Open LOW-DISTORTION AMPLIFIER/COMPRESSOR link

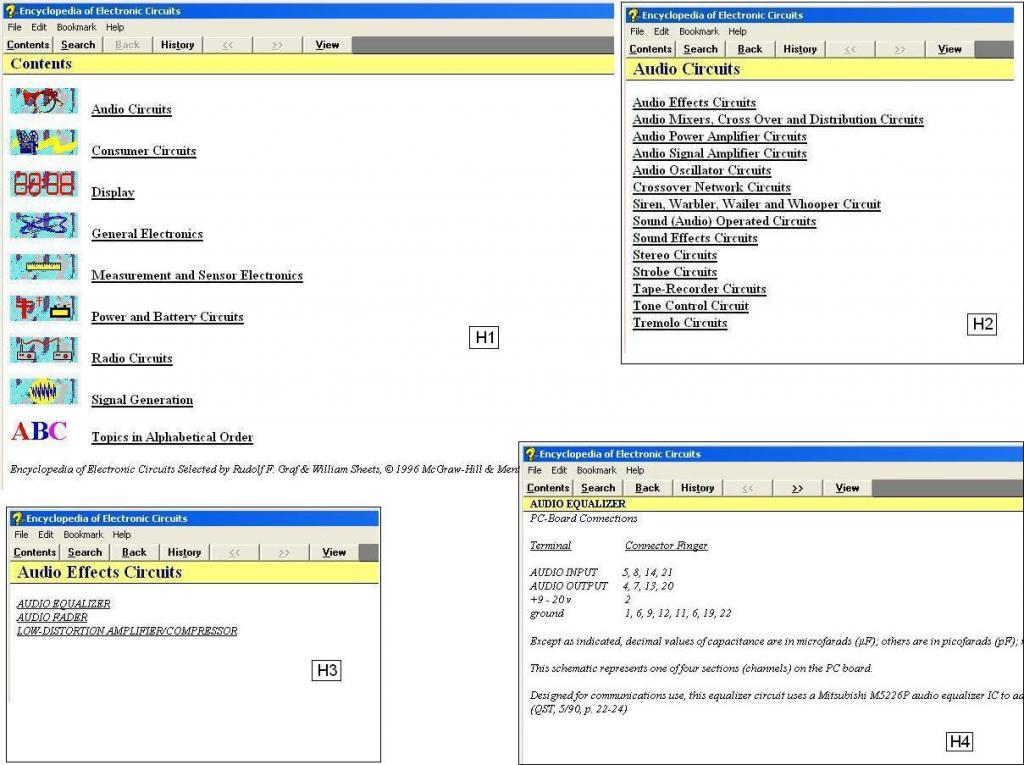[127, 631]
